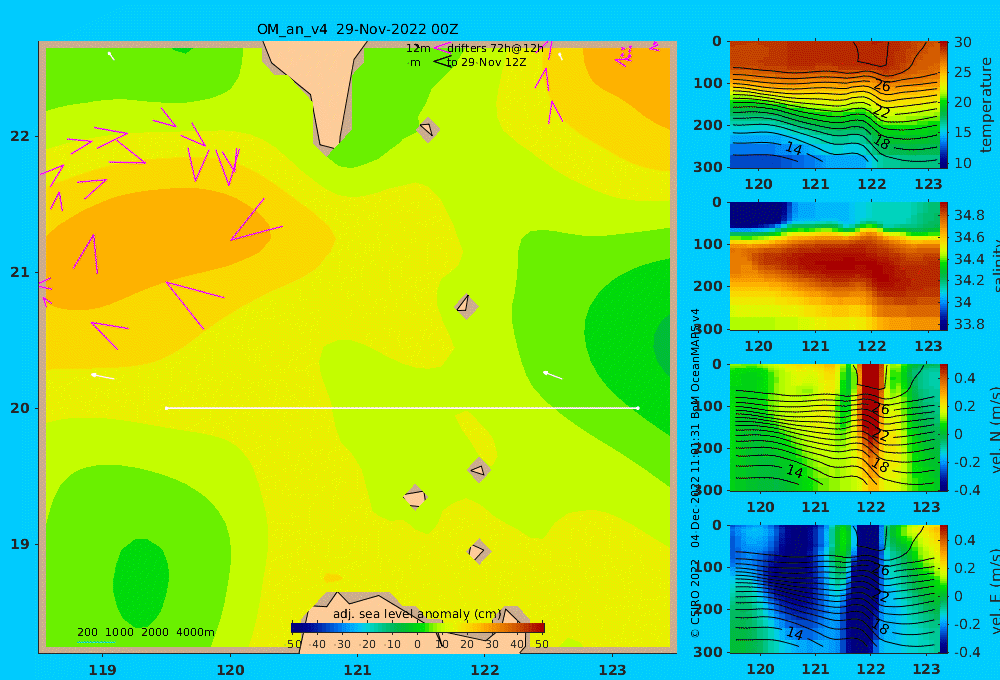Click latitude label '22' on main map
The image size is (1000, 680).
point(20,137)
